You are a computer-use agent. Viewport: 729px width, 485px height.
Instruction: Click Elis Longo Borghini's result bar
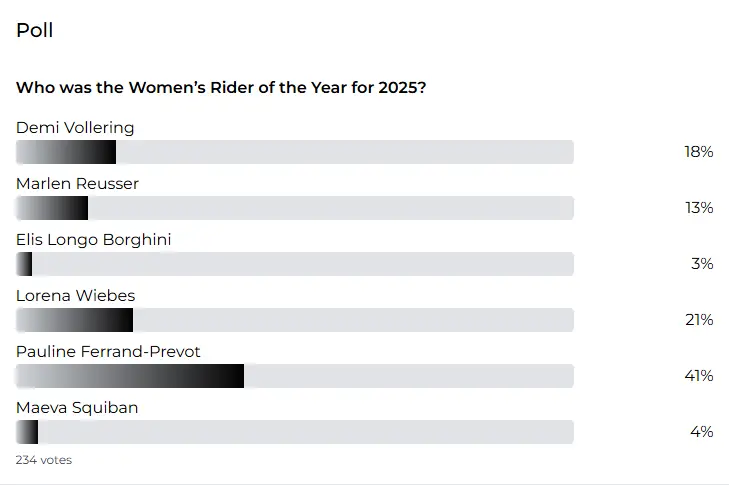[295, 264]
